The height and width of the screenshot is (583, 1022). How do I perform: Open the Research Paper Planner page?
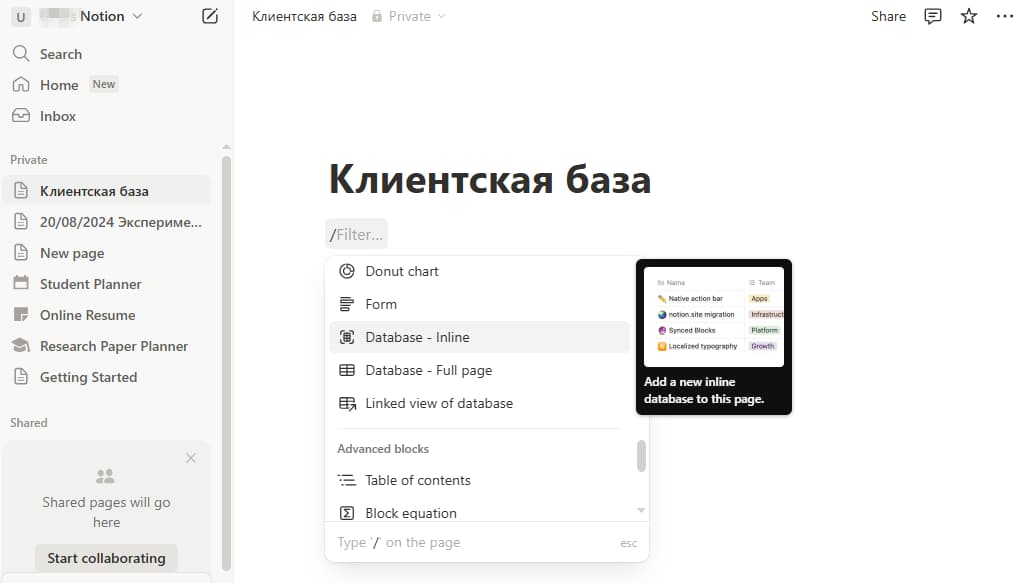coord(107,346)
